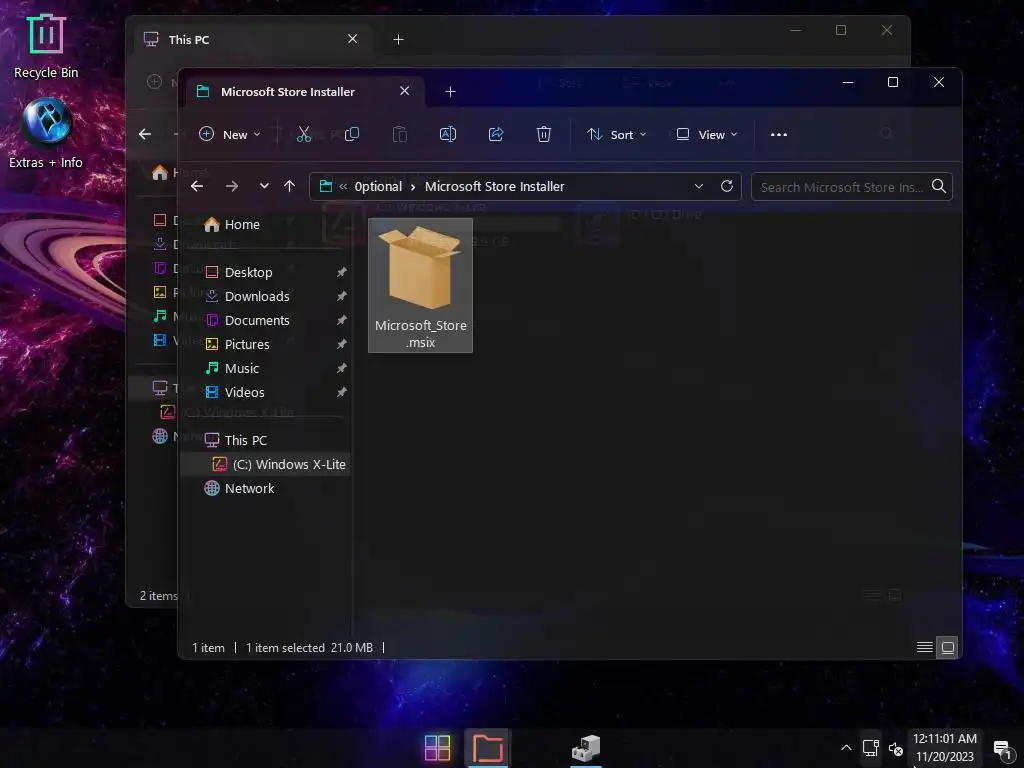This screenshot has height=768, width=1024.
Task: Click the hidden breadcrumb path chevrons
Action: (342, 187)
